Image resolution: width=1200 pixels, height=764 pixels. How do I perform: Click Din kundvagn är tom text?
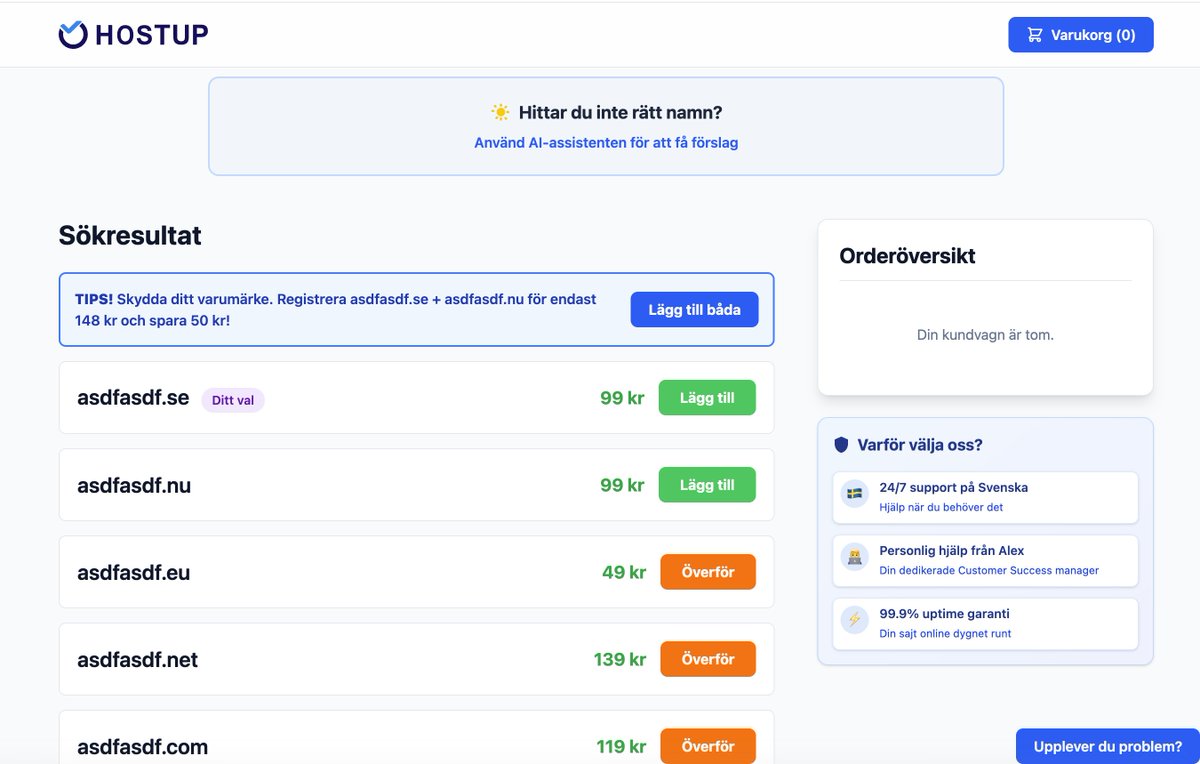tap(985, 335)
